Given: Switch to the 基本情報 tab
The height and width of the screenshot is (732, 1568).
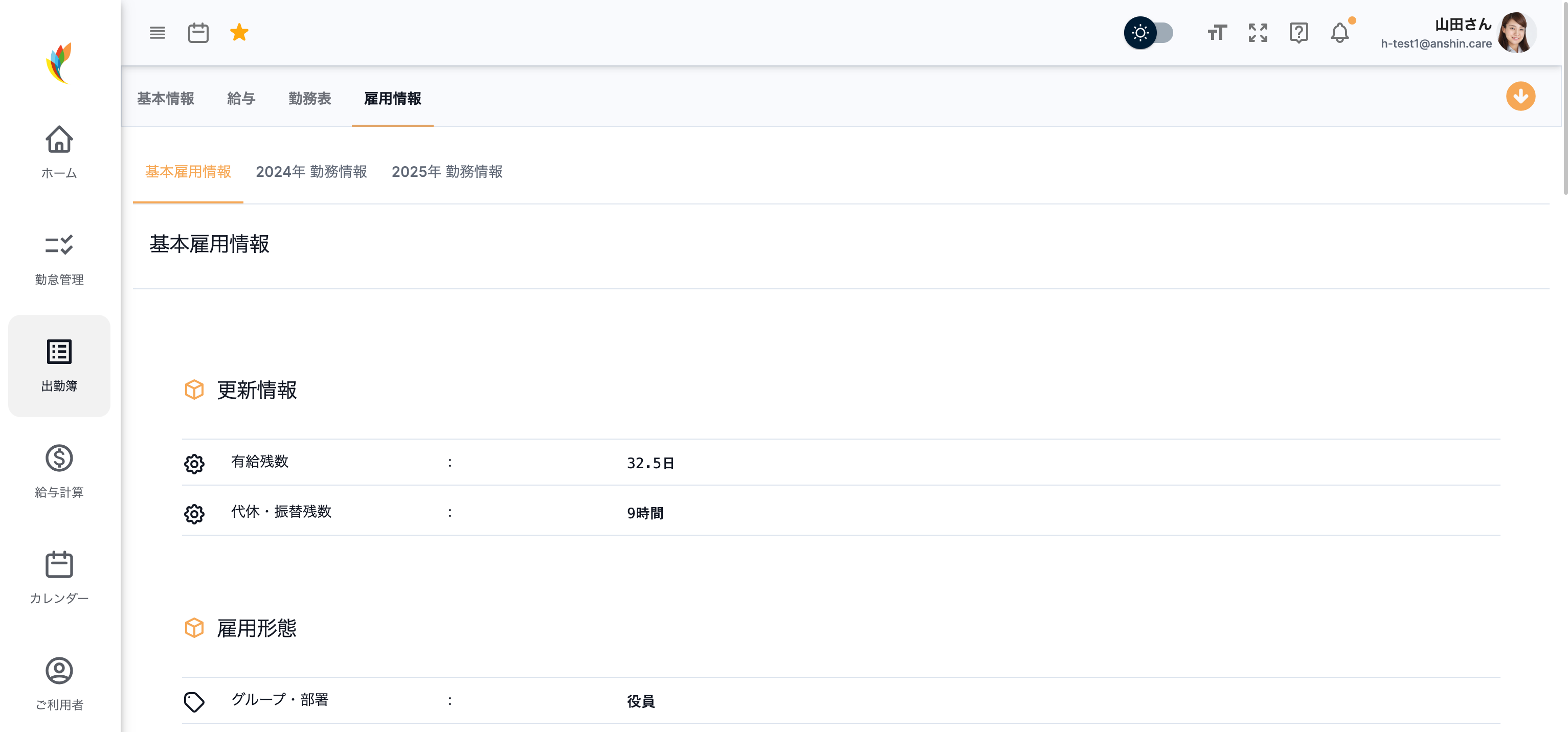Looking at the screenshot, I should 166,99.
